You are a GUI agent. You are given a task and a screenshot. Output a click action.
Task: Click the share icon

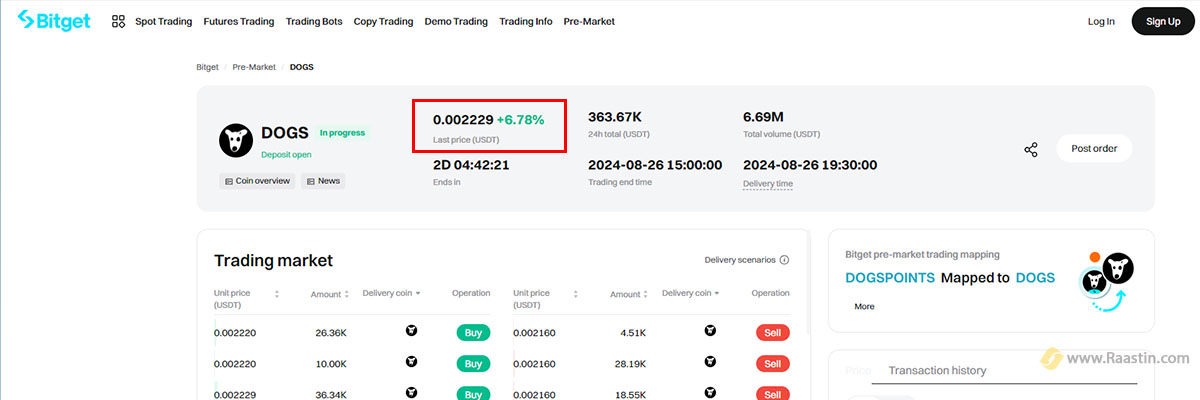pyautogui.click(x=1031, y=149)
